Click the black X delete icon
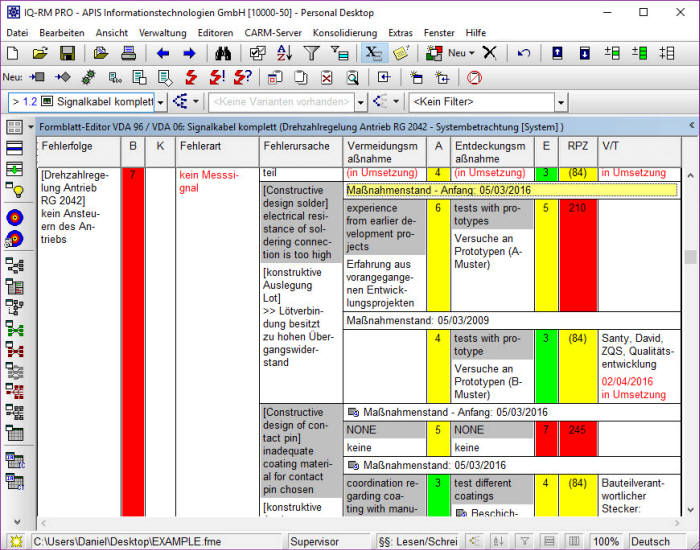Viewport: 700px width, 550px height. 490,53
